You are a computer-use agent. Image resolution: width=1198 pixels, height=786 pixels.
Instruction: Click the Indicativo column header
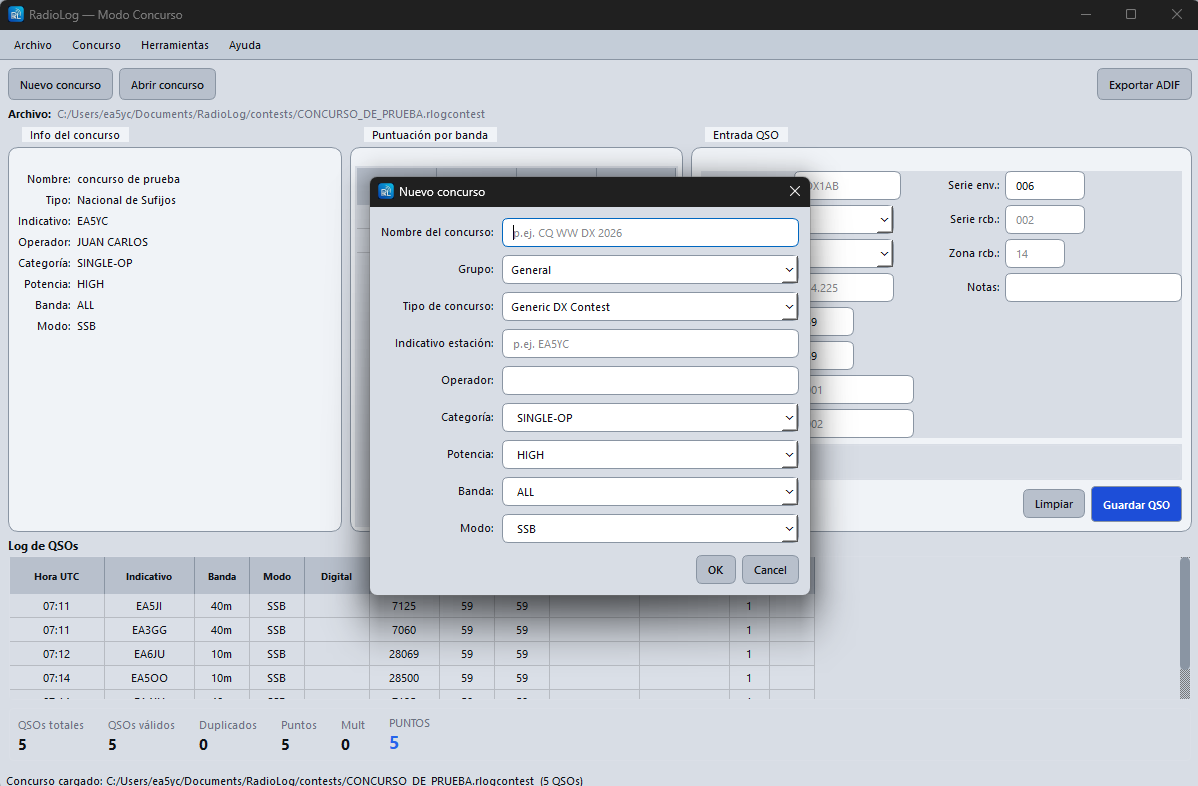149,577
